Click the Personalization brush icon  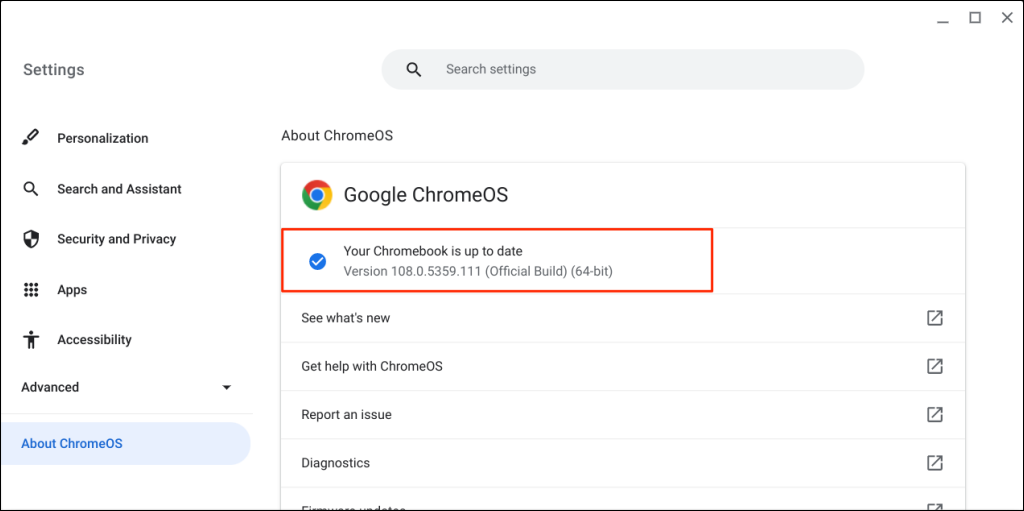[31, 138]
